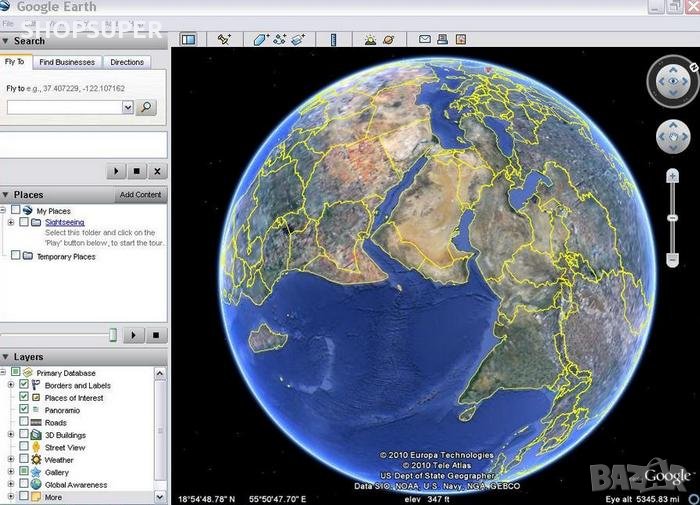Open the Fly To history dropdown
This screenshot has height=505, width=700.
click(128, 107)
